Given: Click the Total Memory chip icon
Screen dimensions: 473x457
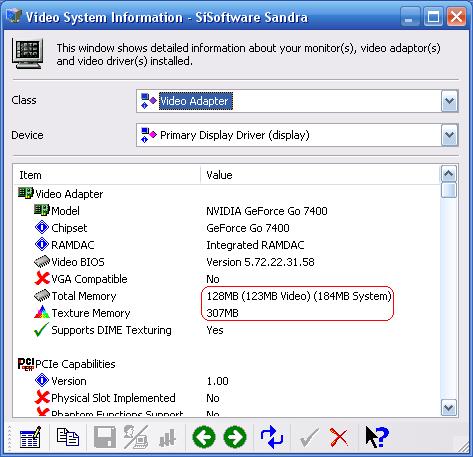Looking at the screenshot, I should [42, 296].
